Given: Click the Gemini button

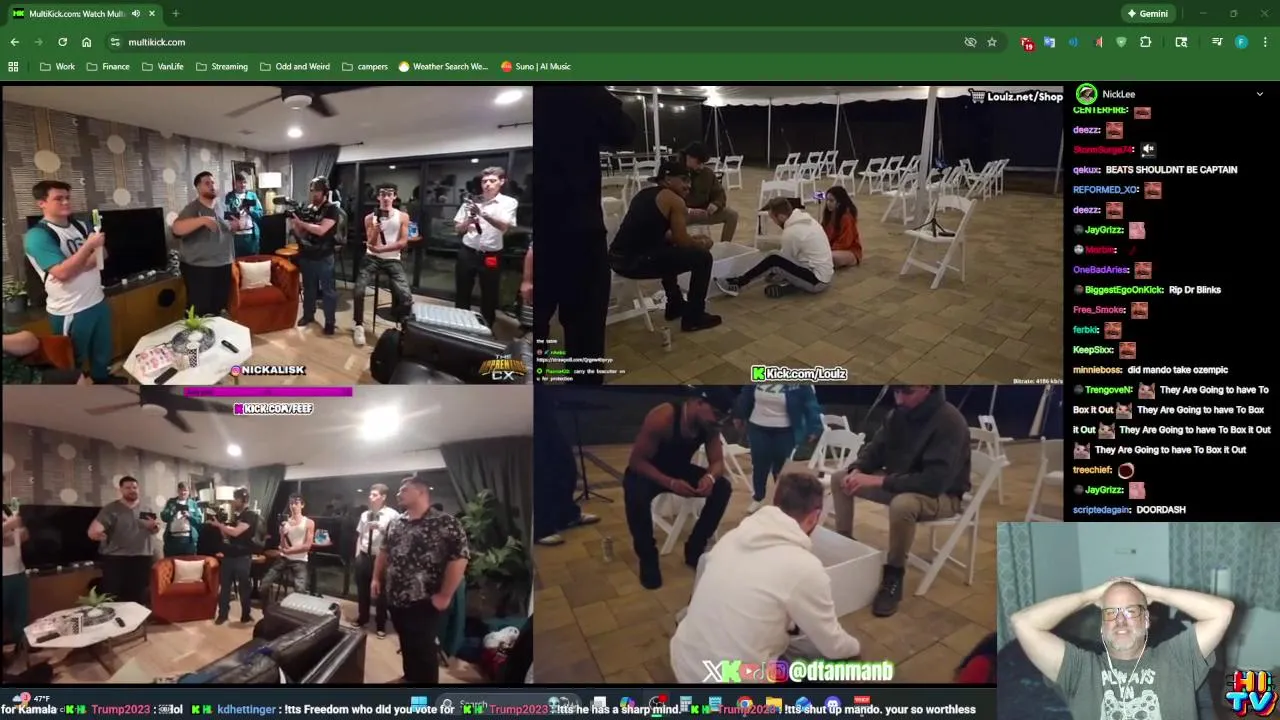Looking at the screenshot, I should (x=1146, y=13).
